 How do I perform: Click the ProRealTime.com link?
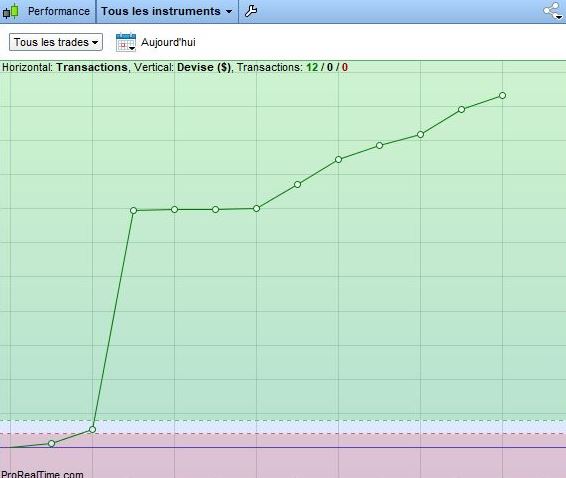42,474
